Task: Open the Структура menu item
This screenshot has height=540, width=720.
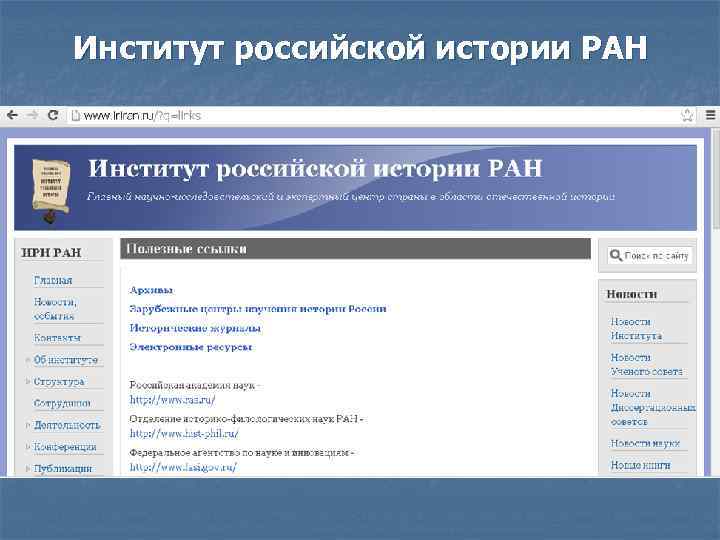Action: pos(59,382)
